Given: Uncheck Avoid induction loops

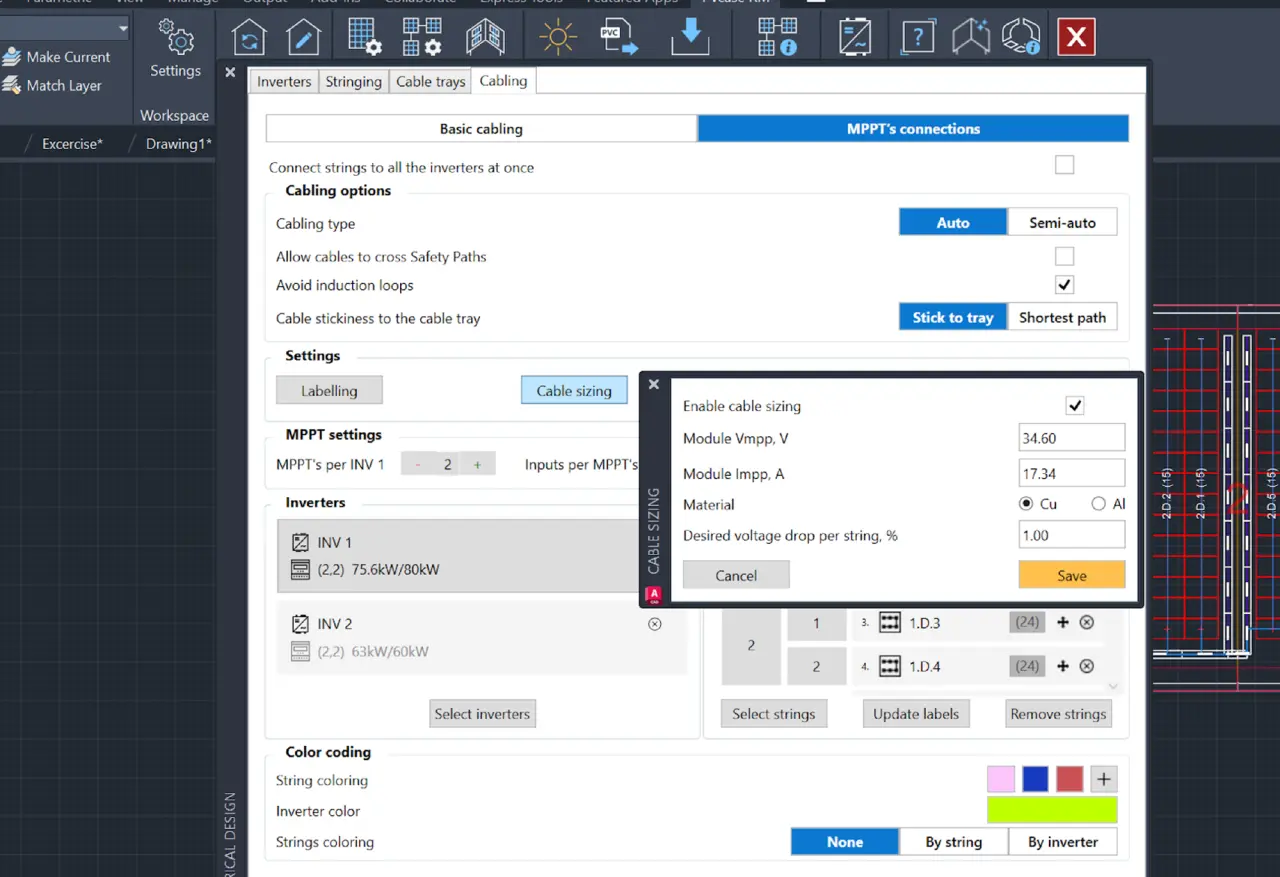Looking at the screenshot, I should click(1065, 285).
